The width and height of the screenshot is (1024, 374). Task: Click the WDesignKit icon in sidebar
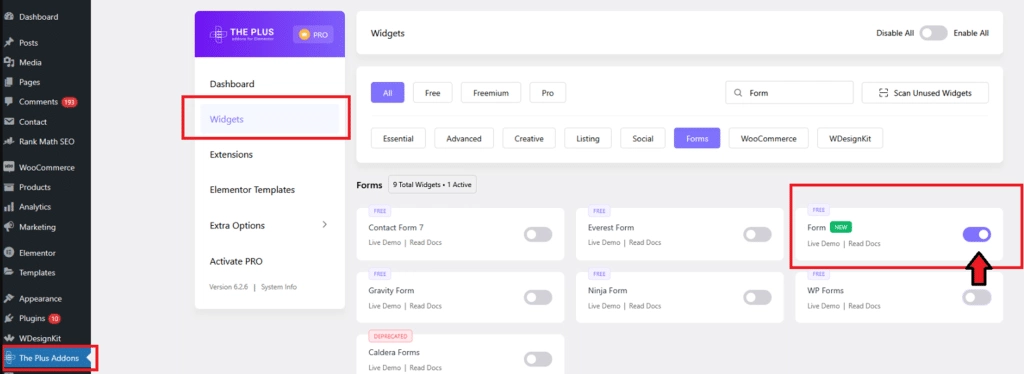pos(9,338)
